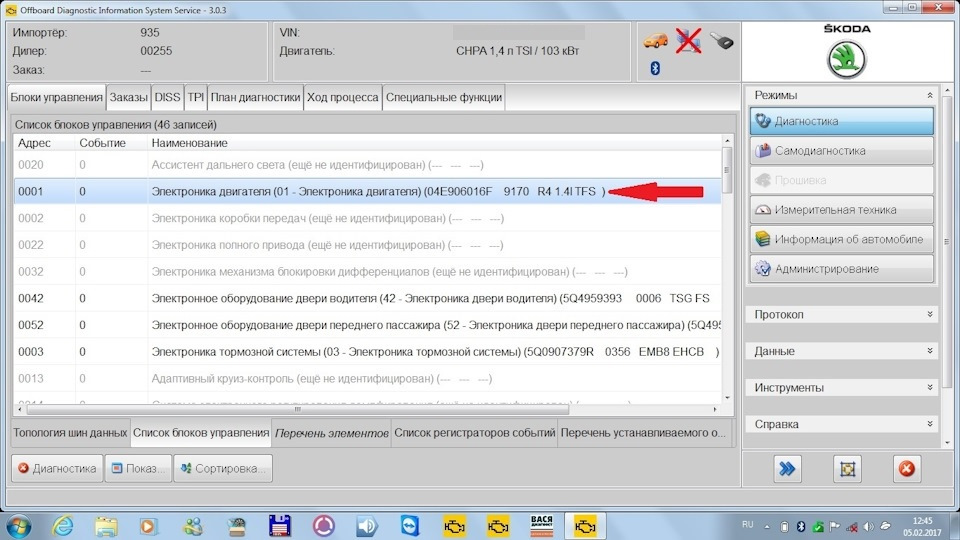Screen dimensions: 960x540
Task: Click the crossed-out network connection icon
Action: coord(689,41)
